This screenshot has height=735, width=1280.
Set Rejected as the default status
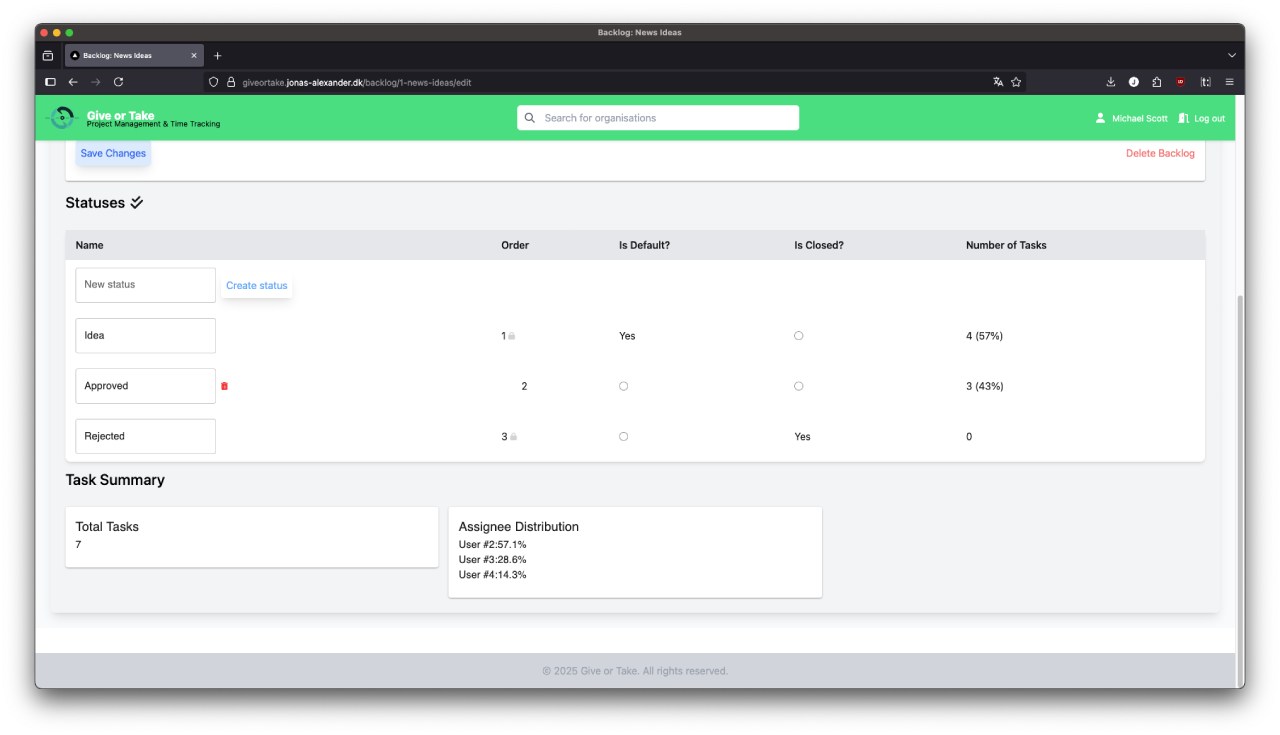[x=623, y=436]
